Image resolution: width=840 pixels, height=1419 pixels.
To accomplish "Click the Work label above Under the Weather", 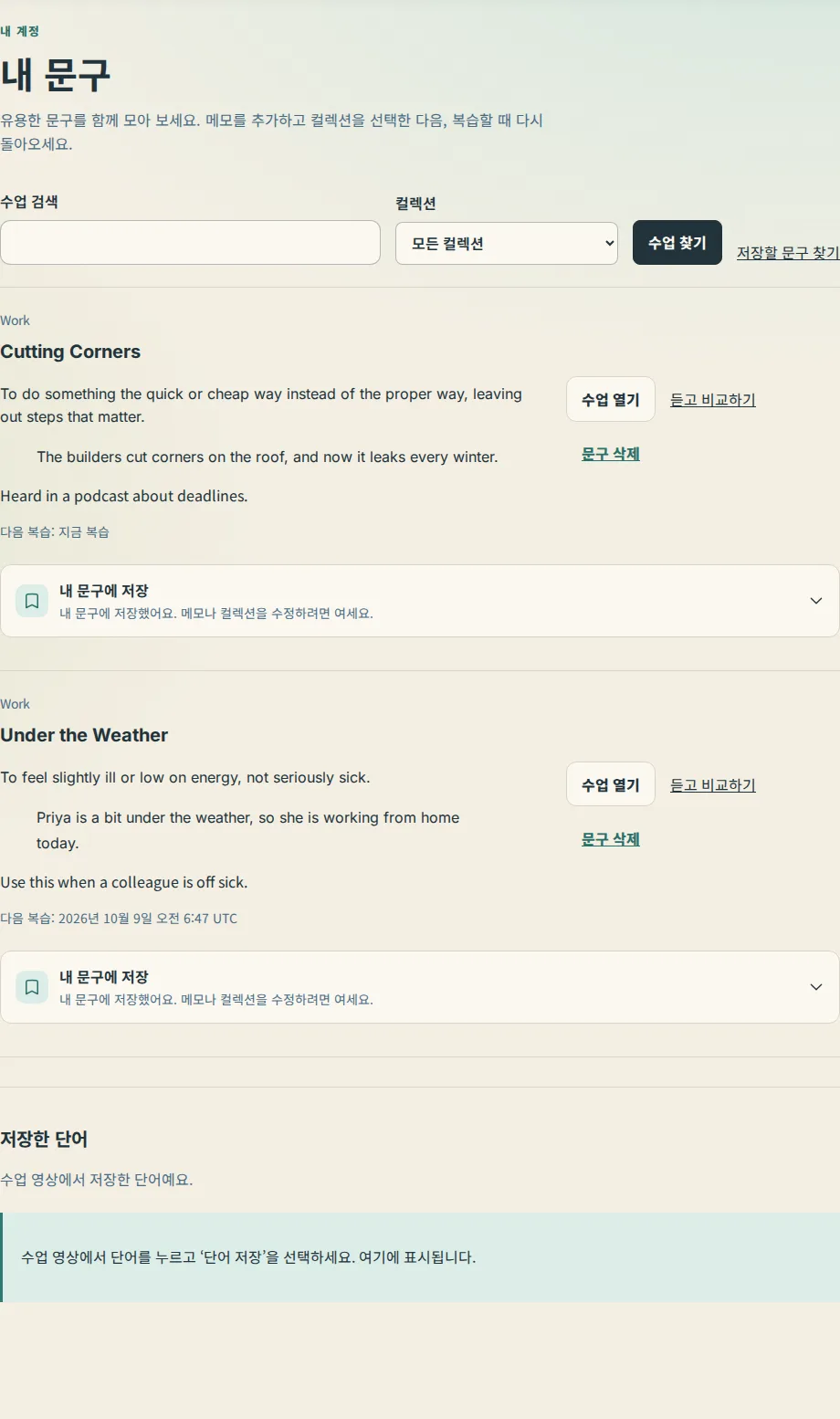I will tap(15, 704).
